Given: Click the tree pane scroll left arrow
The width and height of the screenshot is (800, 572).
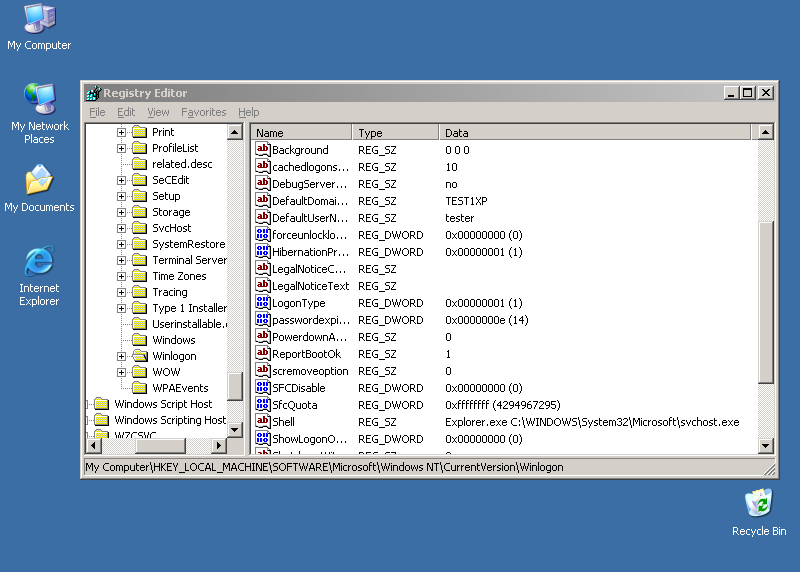Looking at the screenshot, I should pyautogui.click(x=94, y=445).
